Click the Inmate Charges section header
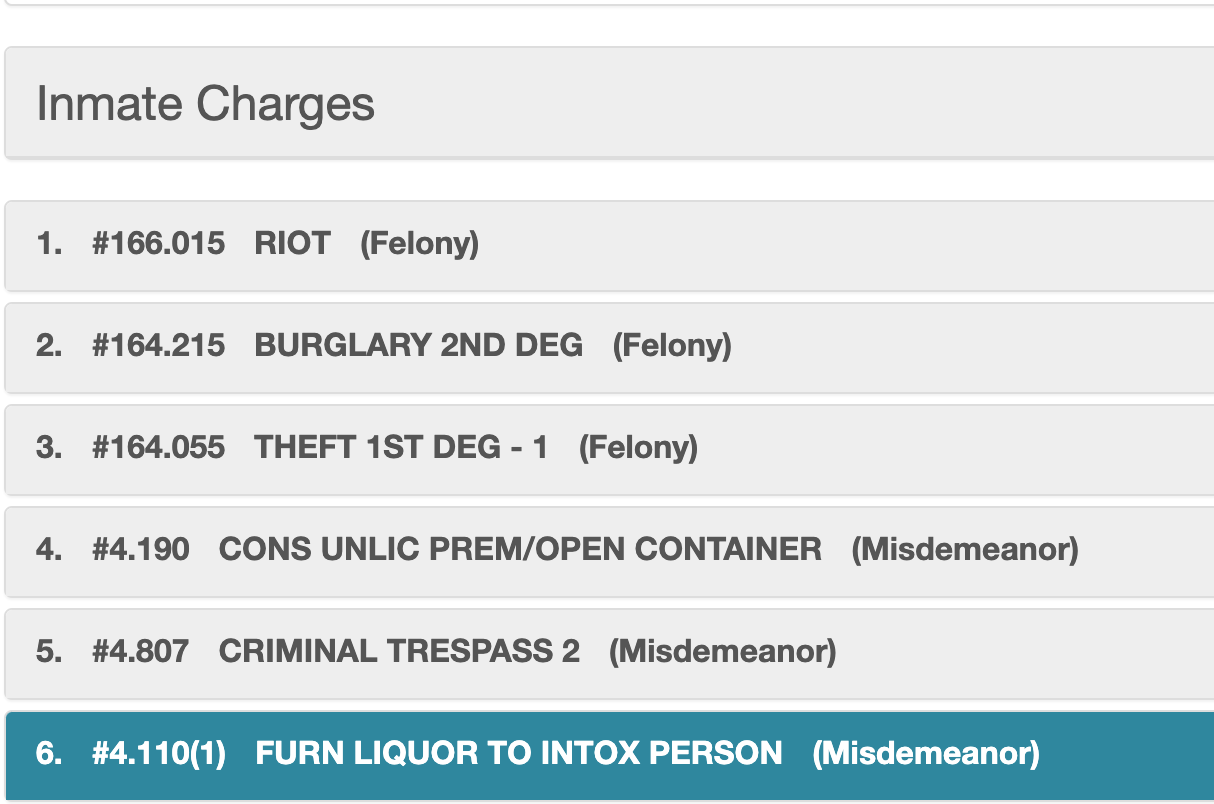Screen dimensions: 1214x804 click(x=206, y=104)
